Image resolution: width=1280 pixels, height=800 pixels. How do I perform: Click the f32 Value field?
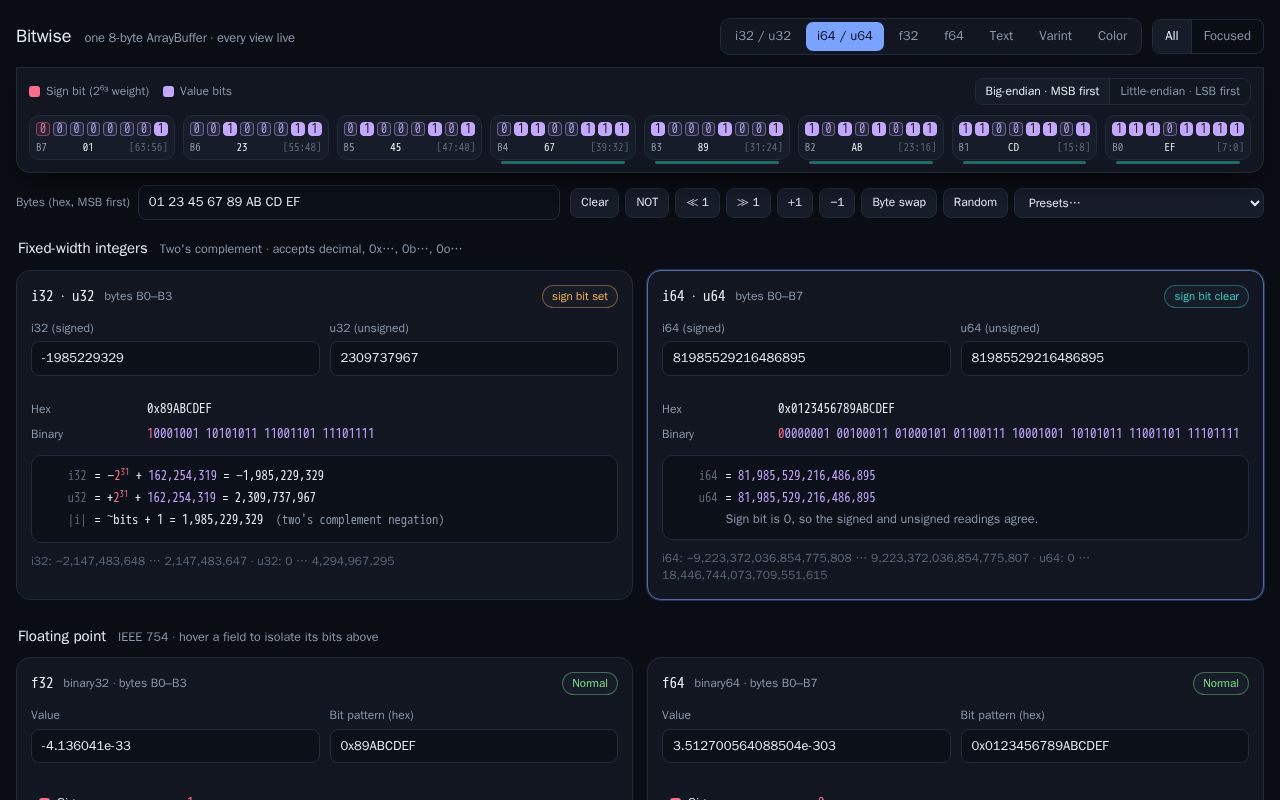[x=175, y=746]
